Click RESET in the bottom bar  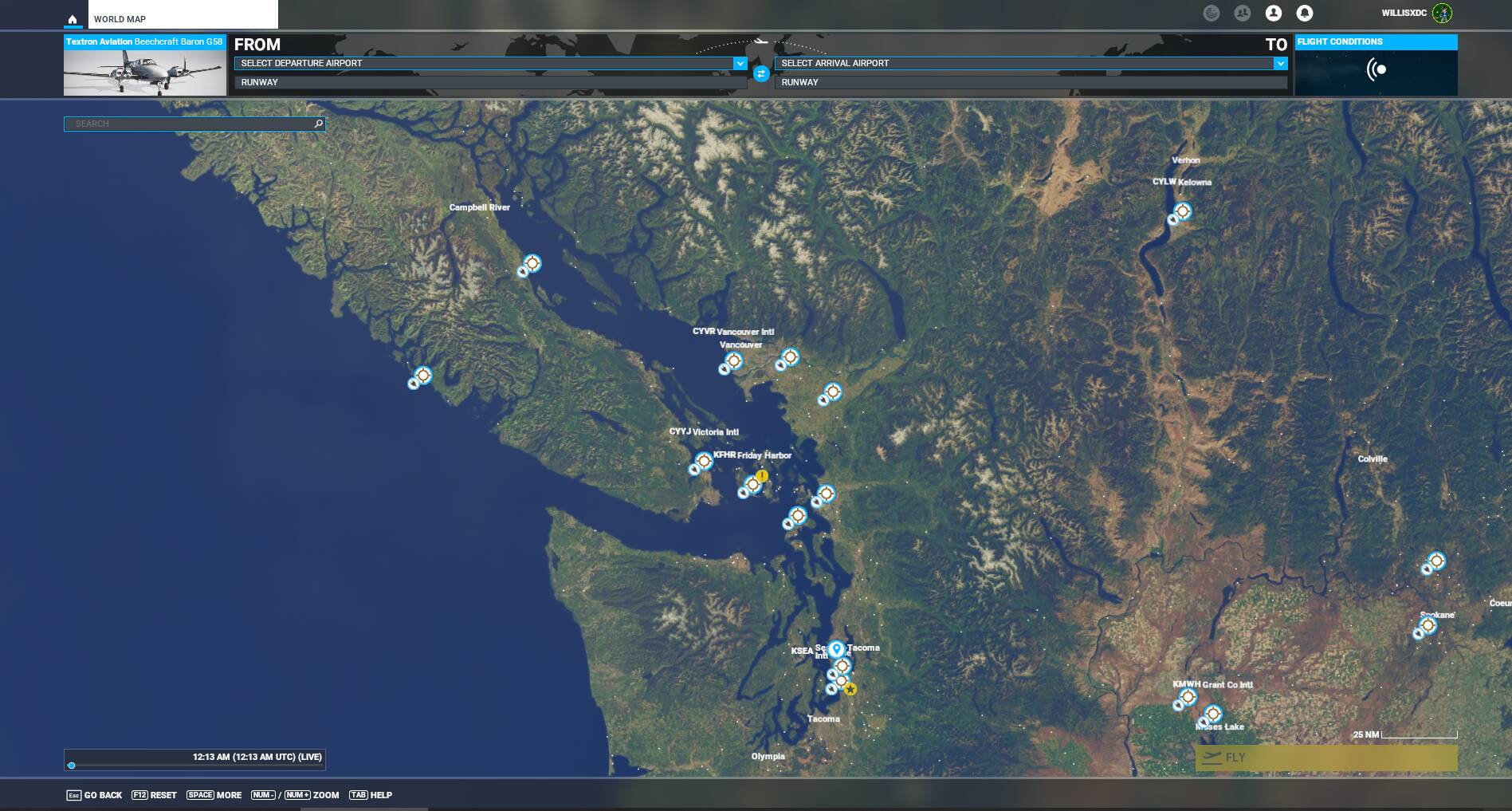coord(154,795)
